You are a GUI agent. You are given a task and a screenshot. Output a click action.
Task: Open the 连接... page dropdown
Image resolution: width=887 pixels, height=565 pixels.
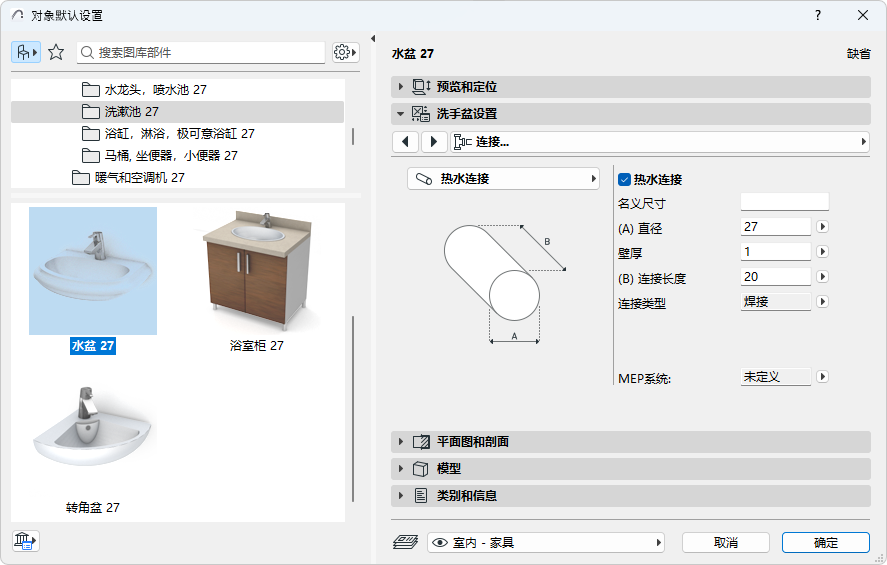[x=660, y=141]
